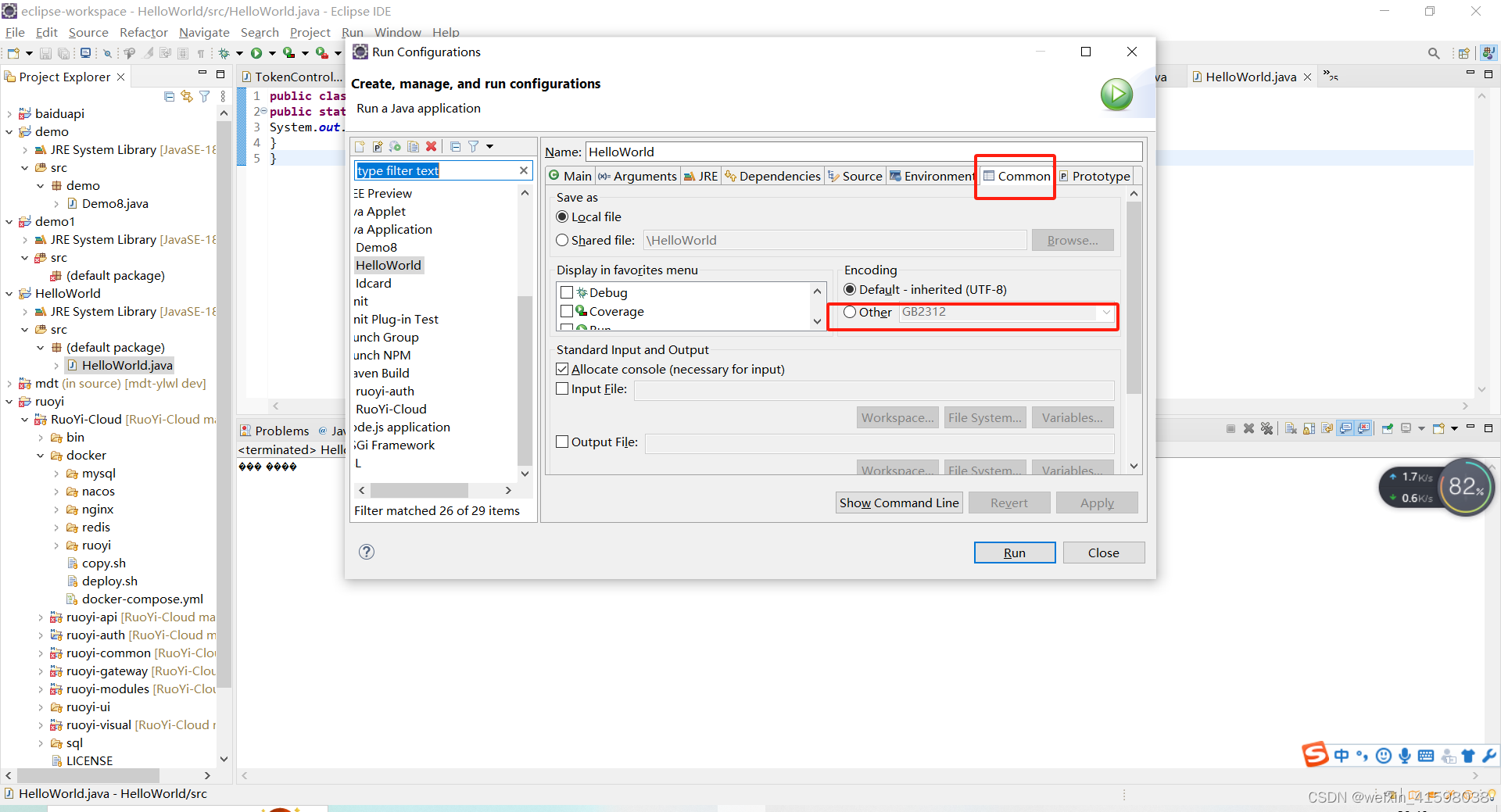The height and width of the screenshot is (812, 1501).
Task: Run the application with the green play toolbar icon
Action: (x=256, y=52)
